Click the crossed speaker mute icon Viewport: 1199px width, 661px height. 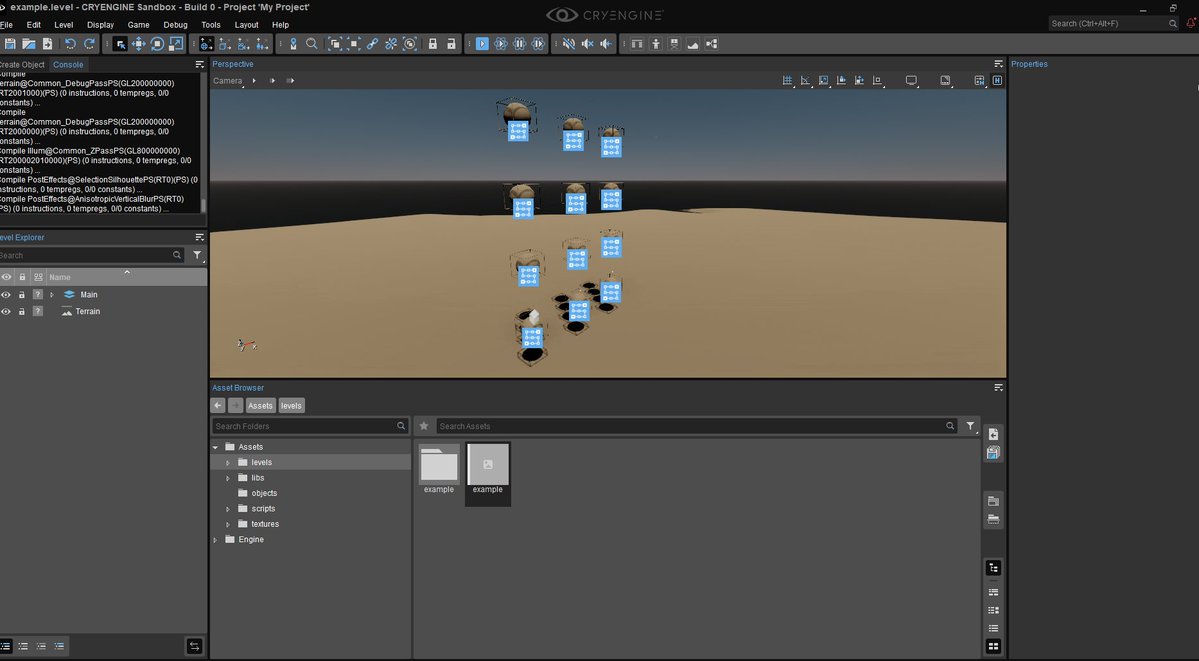(587, 44)
